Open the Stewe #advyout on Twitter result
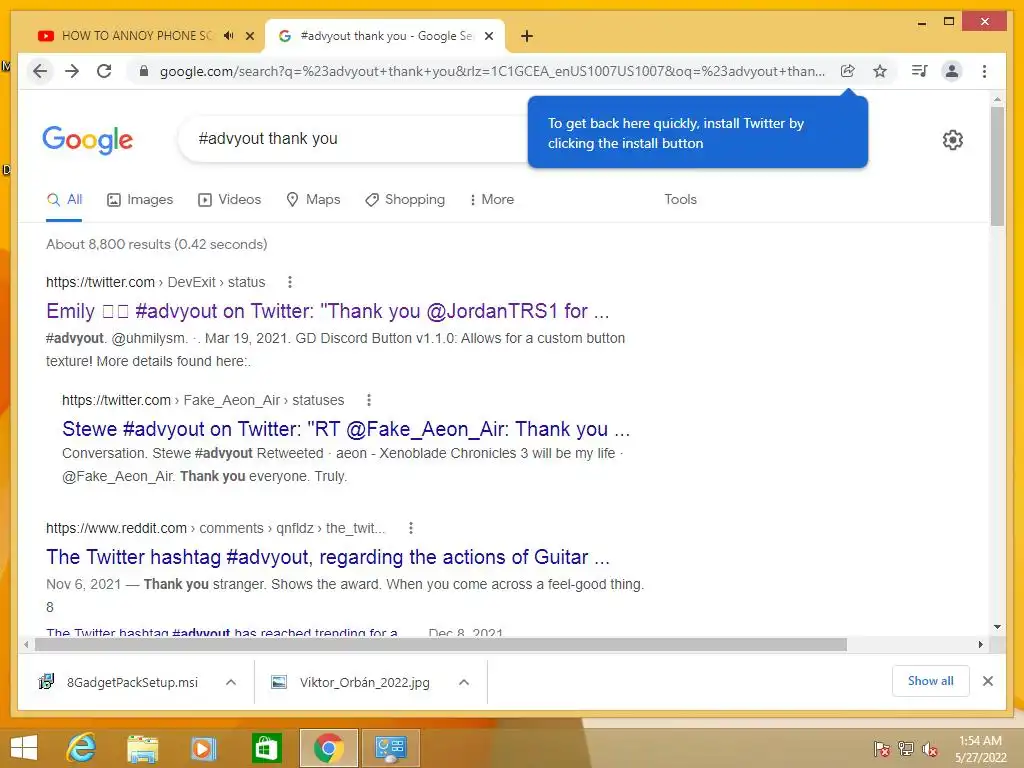Image resolution: width=1024 pixels, height=768 pixels. (346, 429)
